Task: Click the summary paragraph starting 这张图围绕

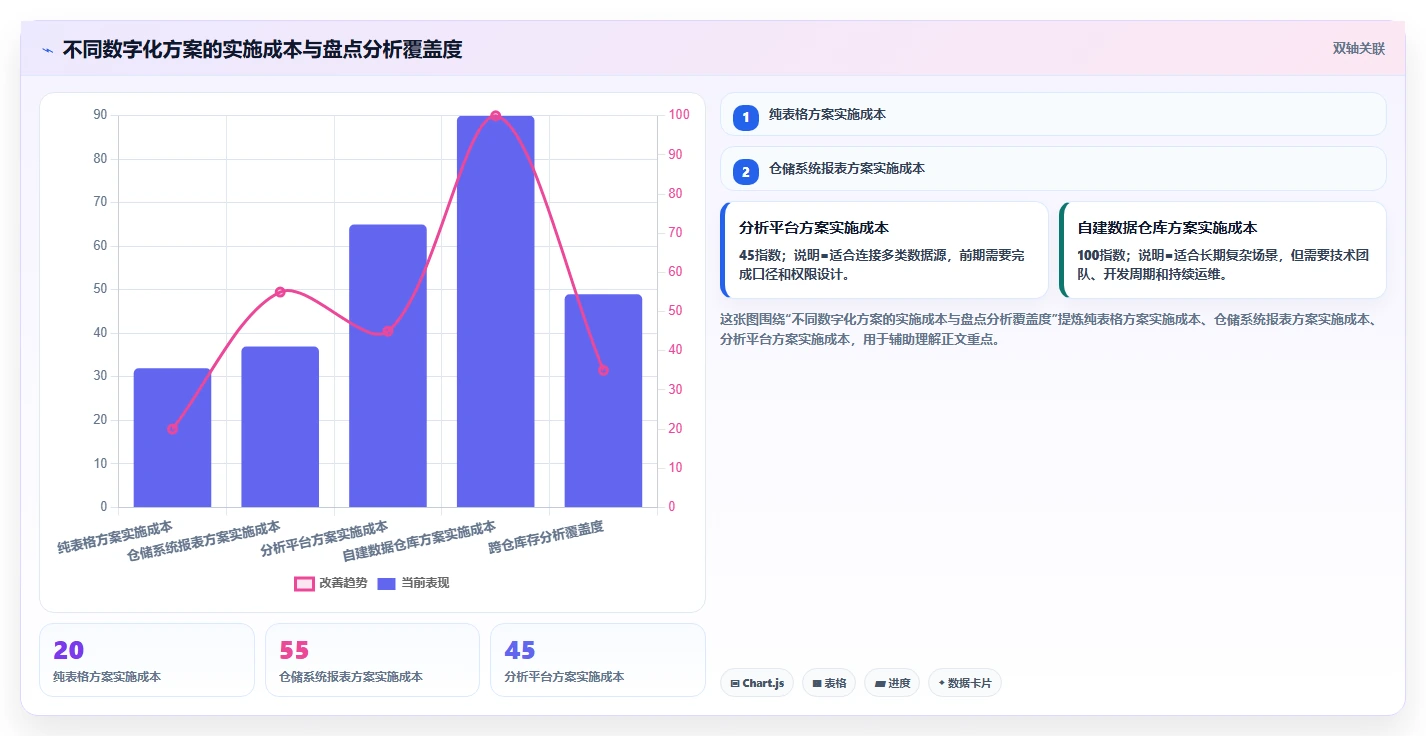Action: pos(1051,329)
